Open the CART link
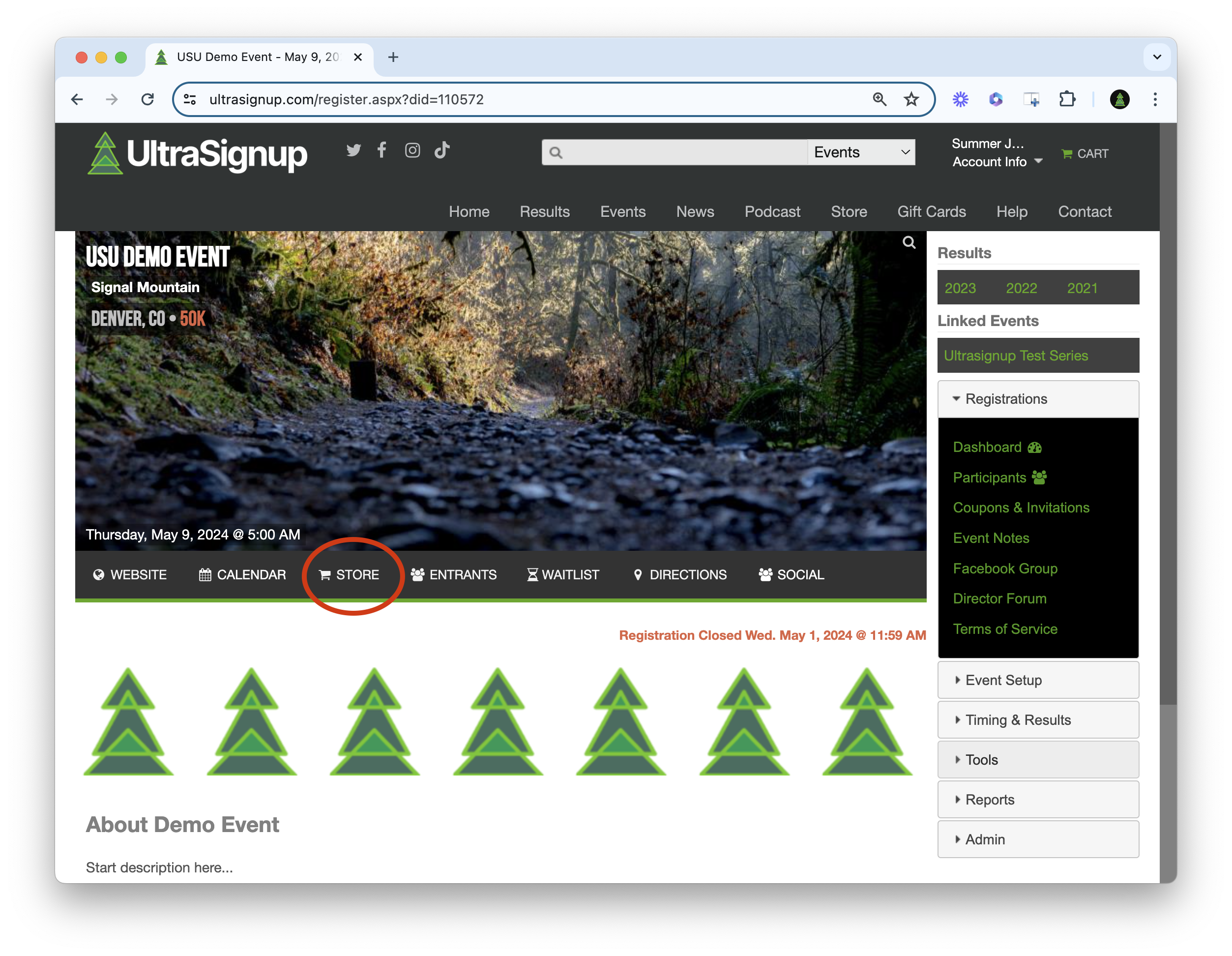This screenshot has height=956, width=1232. [1084, 153]
